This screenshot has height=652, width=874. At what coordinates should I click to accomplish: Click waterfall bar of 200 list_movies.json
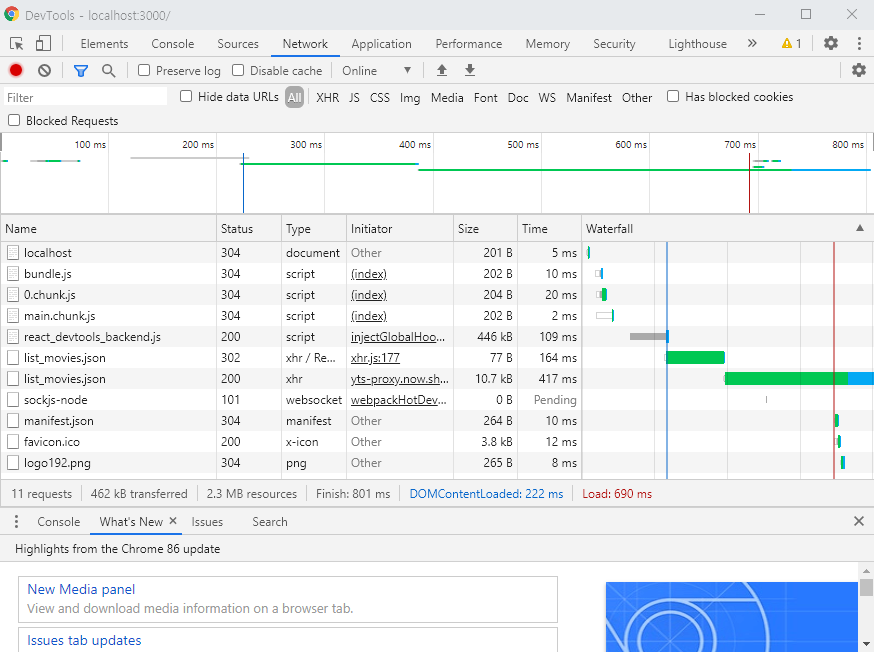[x=798, y=379]
